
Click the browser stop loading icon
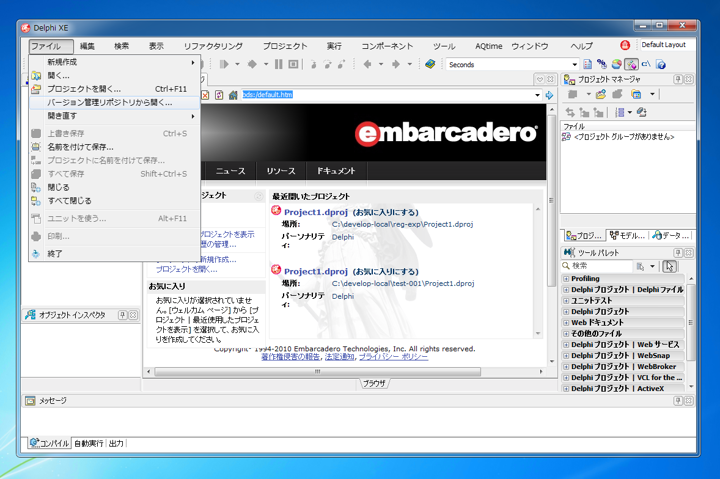coord(205,95)
